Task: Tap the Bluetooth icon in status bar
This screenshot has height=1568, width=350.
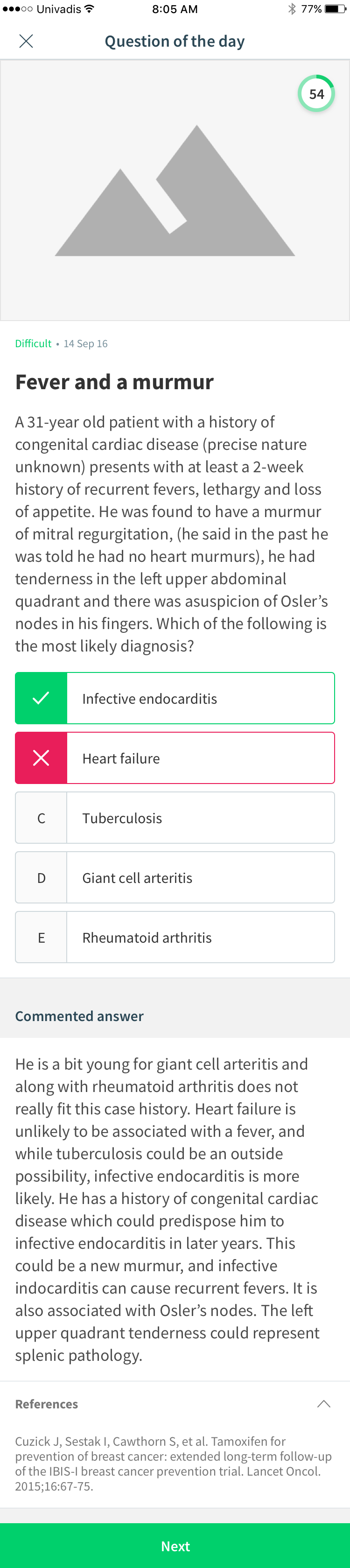Action: pos(292,9)
